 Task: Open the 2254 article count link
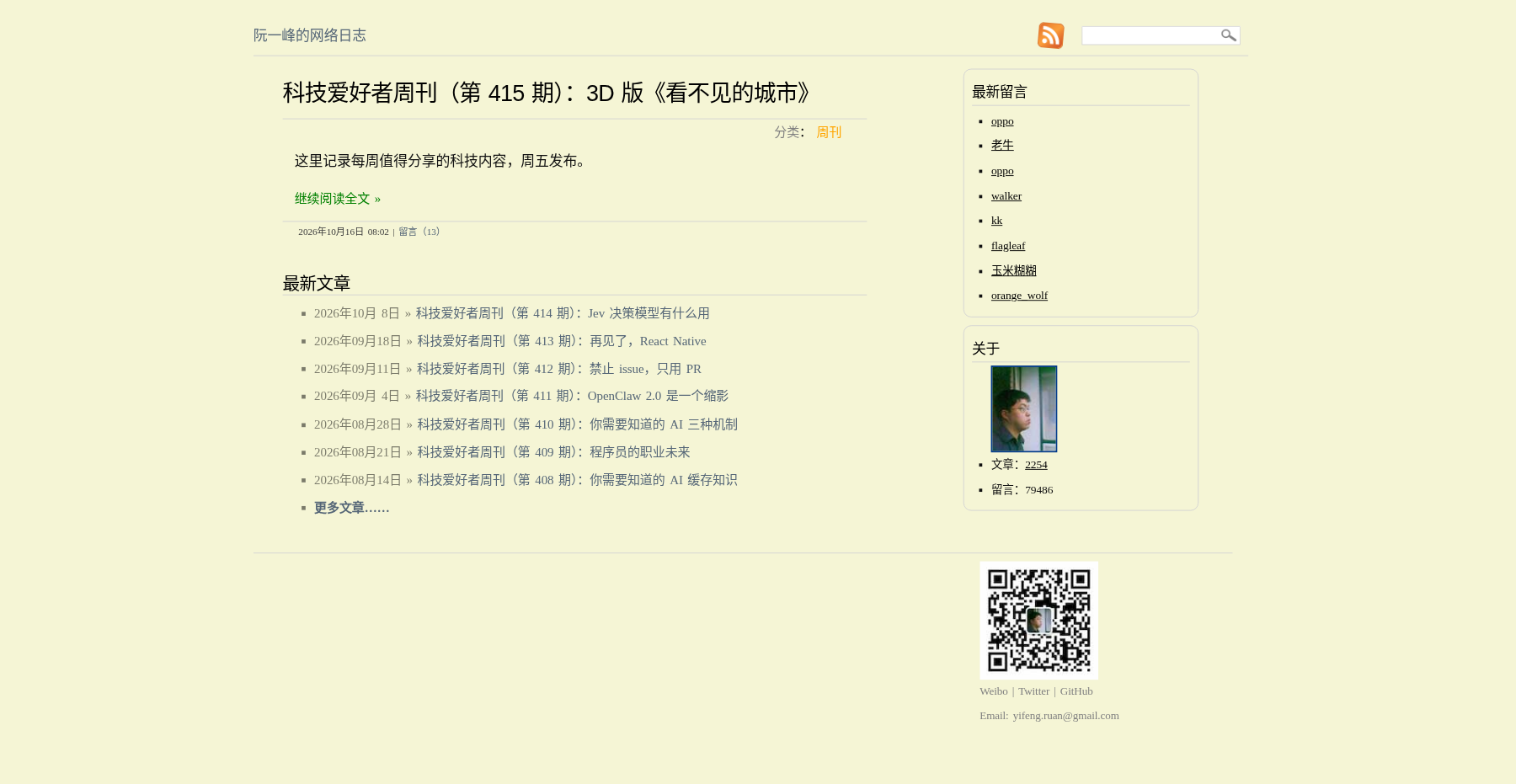pyautogui.click(x=1036, y=465)
